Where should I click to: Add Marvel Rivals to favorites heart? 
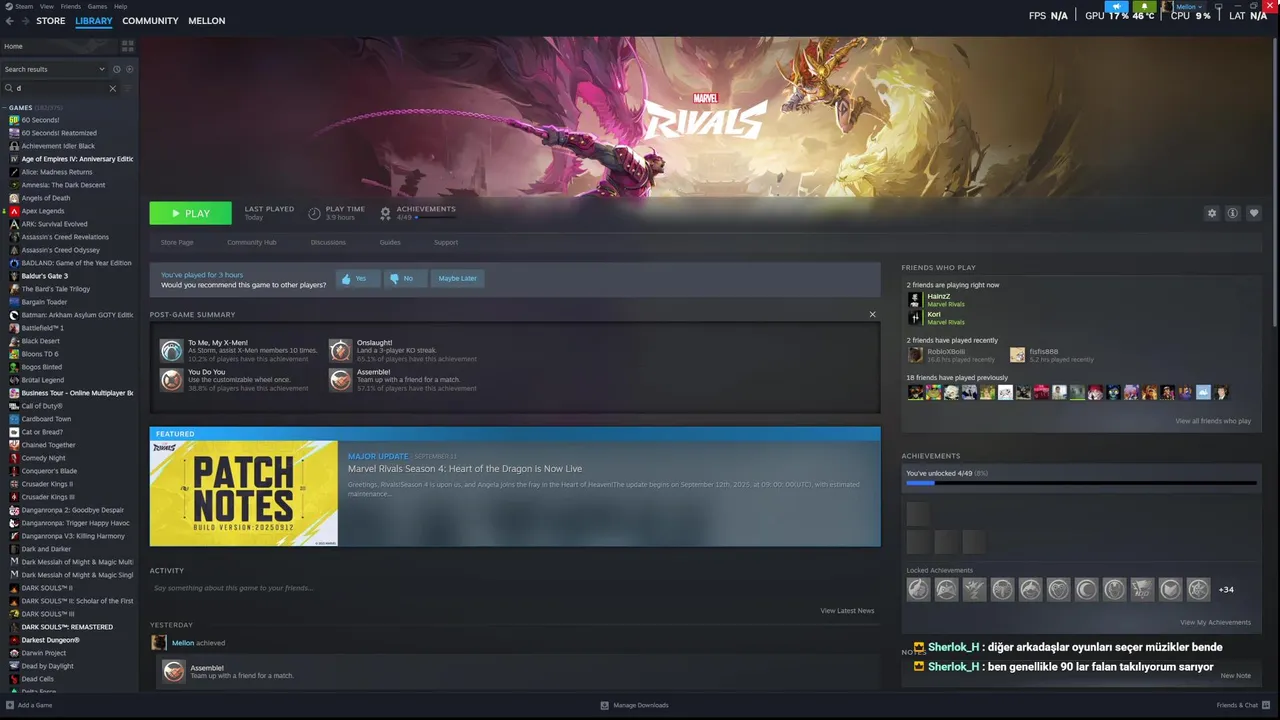point(1254,213)
